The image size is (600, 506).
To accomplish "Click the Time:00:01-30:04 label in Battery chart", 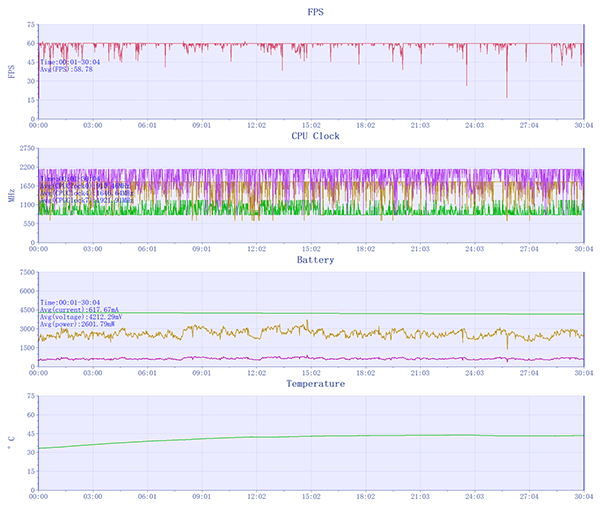I will [72, 301].
